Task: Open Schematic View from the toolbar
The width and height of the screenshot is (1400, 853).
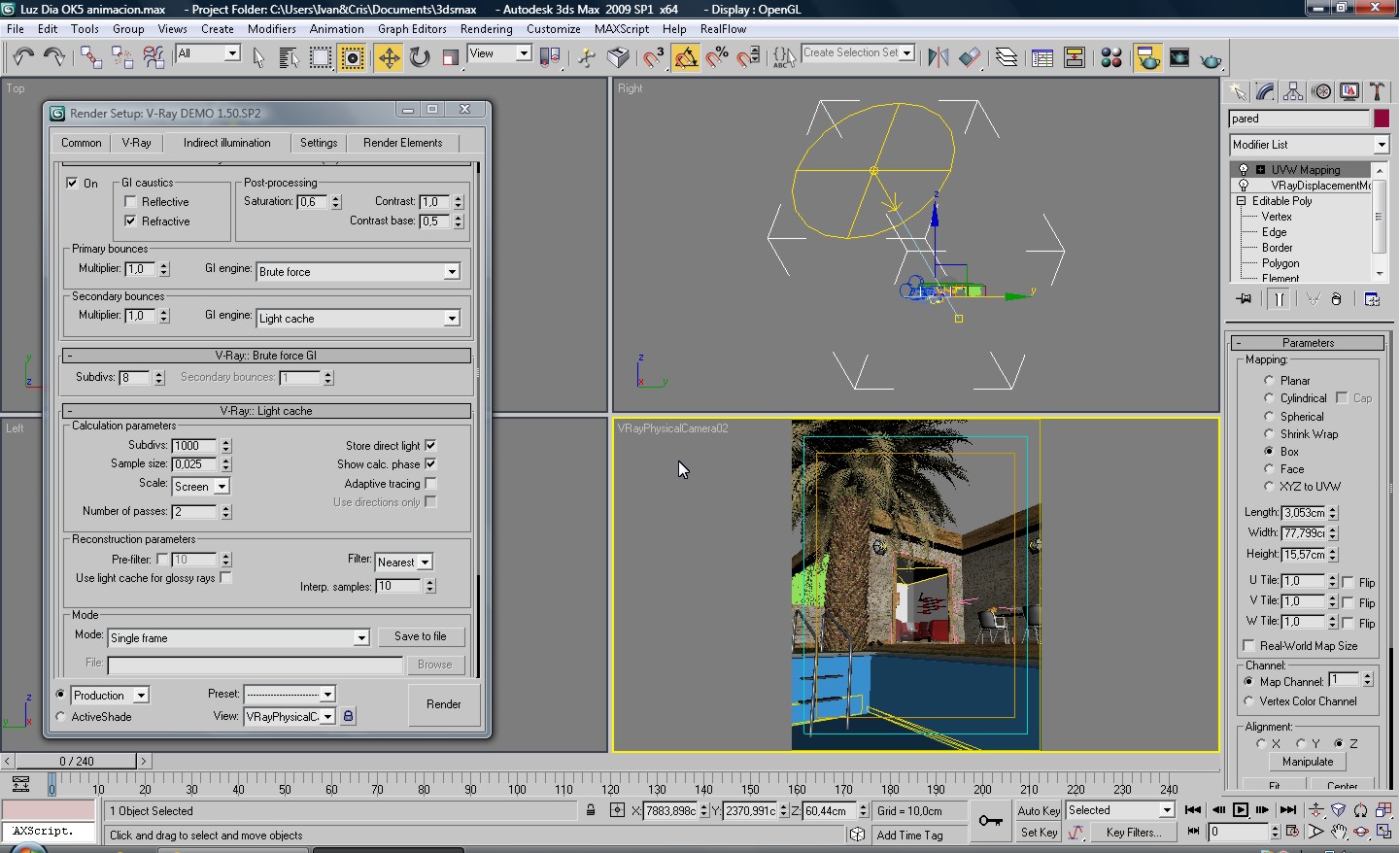Action: (x=1075, y=58)
